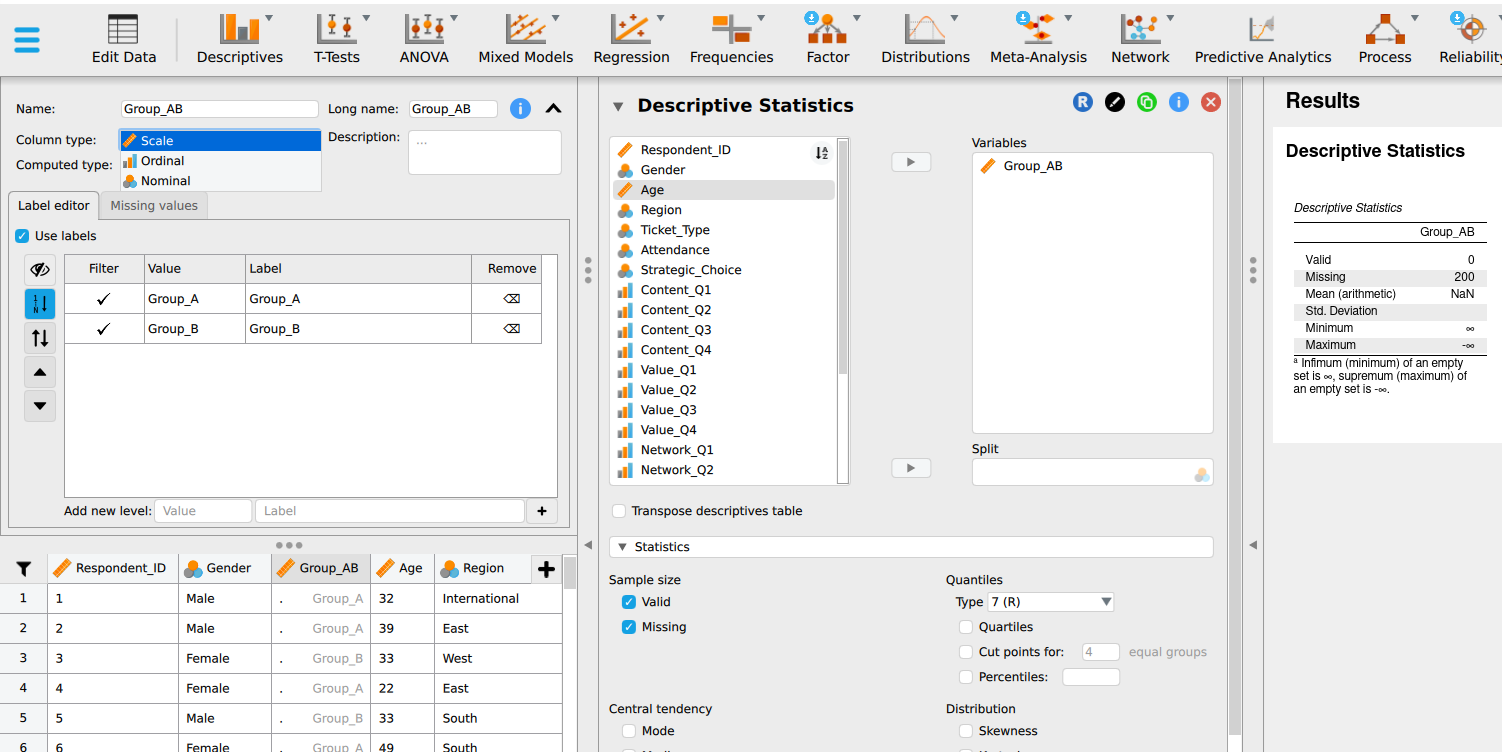Switch to the Label editor tab
This screenshot has height=752, width=1502.
(x=54, y=206)
